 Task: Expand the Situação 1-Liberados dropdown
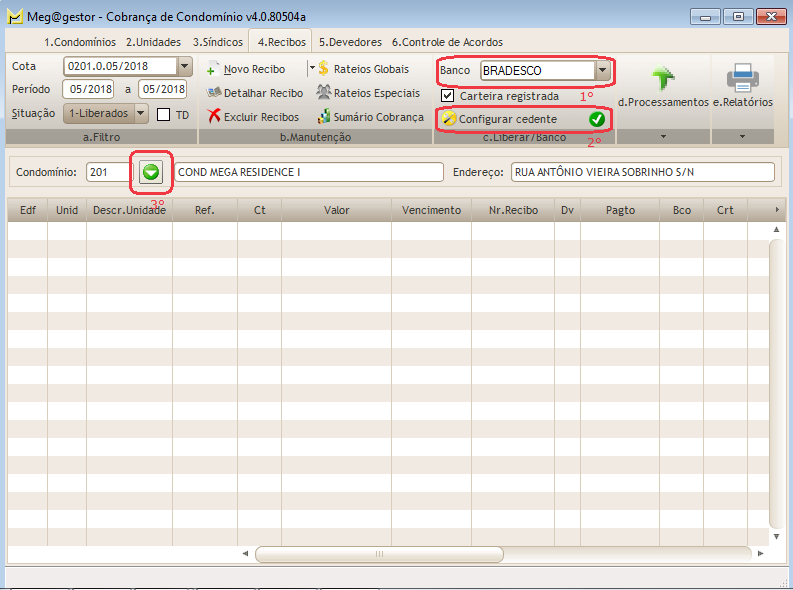click(141, 114)
